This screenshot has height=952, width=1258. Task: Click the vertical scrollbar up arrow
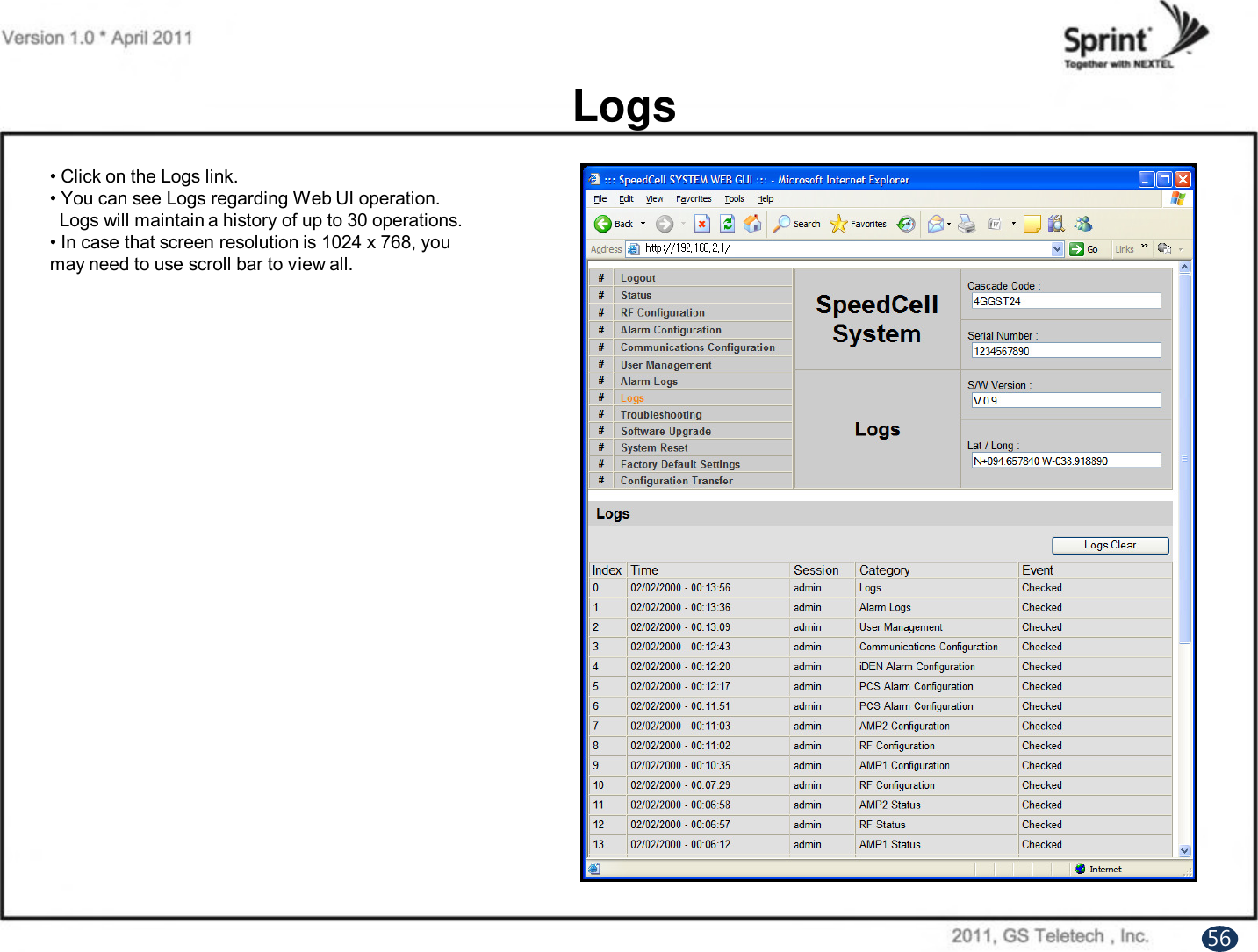(x=1184, y=267)
